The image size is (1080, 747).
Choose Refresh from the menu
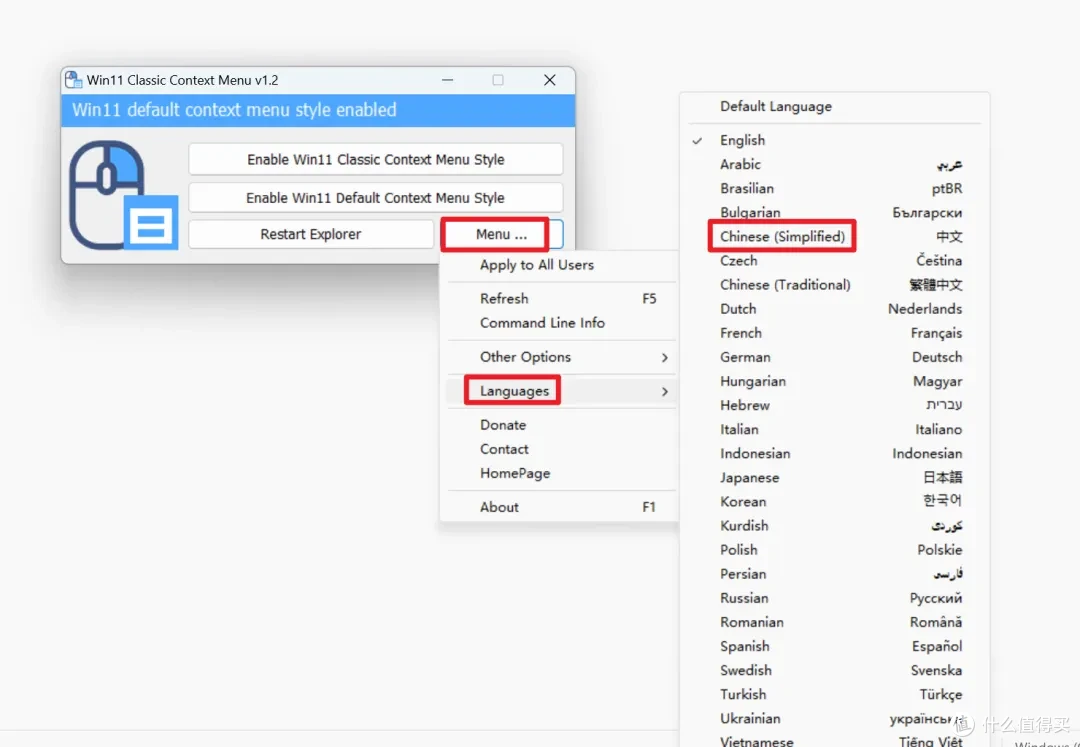pos(559,299)
